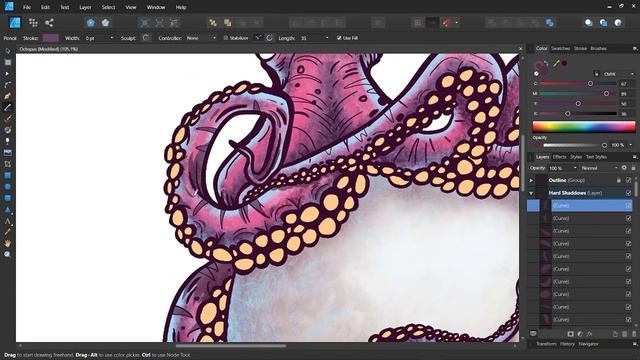Switch to Designer Persona
This screenshot has height=360, width=640.
point(15,22)
